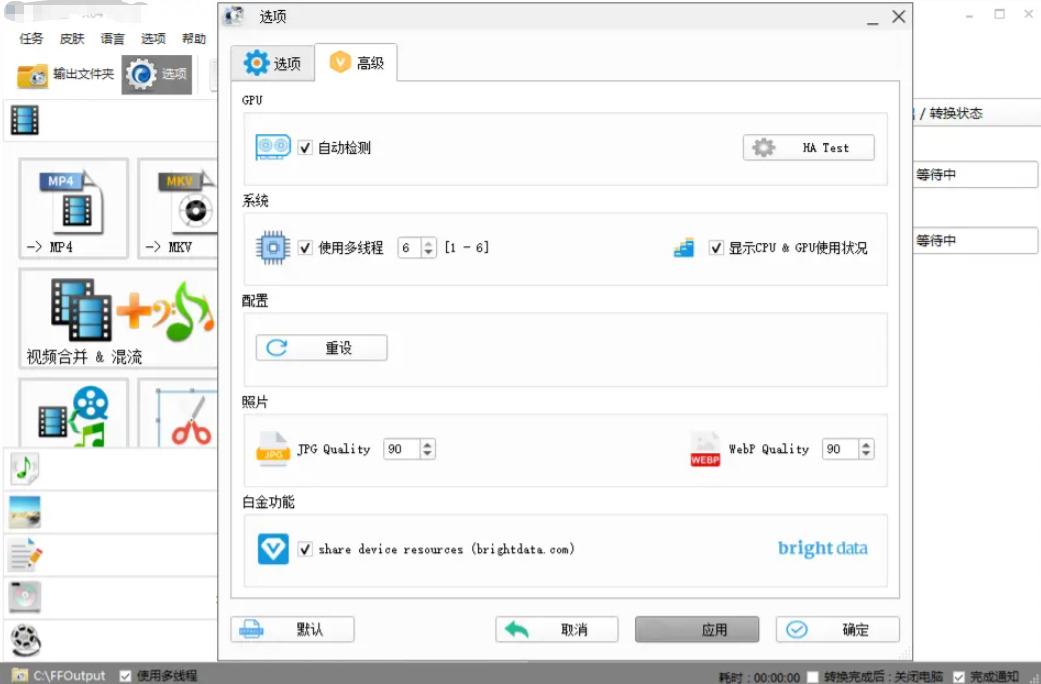Open the 语言 language menu
The image size is (1041, 684).
[112, 39]
